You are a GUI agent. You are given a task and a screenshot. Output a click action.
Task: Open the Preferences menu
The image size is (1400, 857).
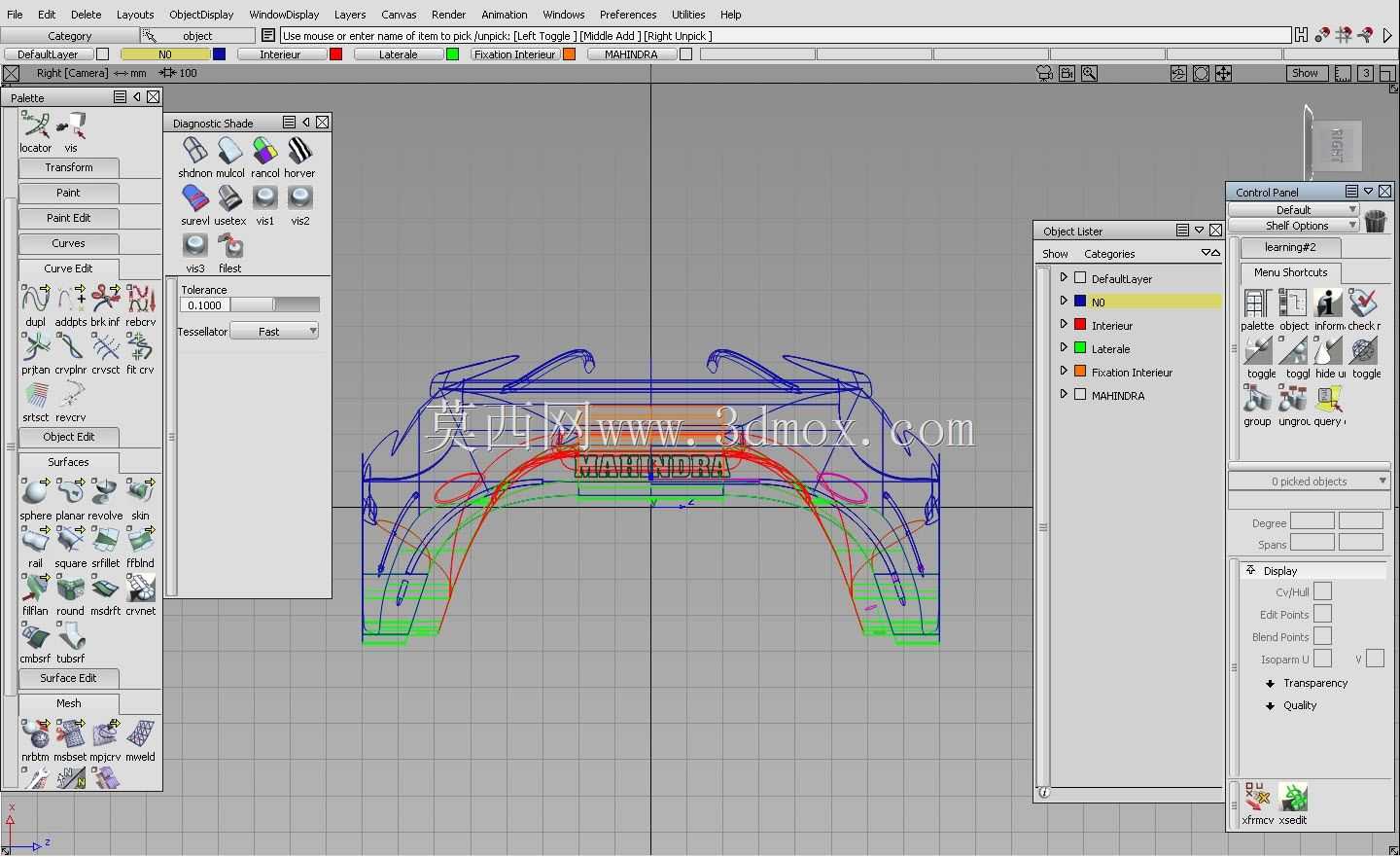pos(628,15)
